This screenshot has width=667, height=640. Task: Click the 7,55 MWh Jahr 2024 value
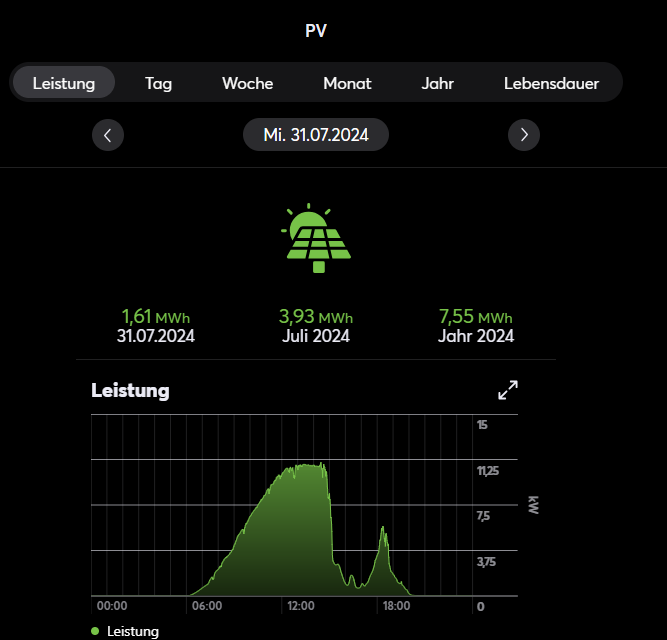click(x=476, y=317)
